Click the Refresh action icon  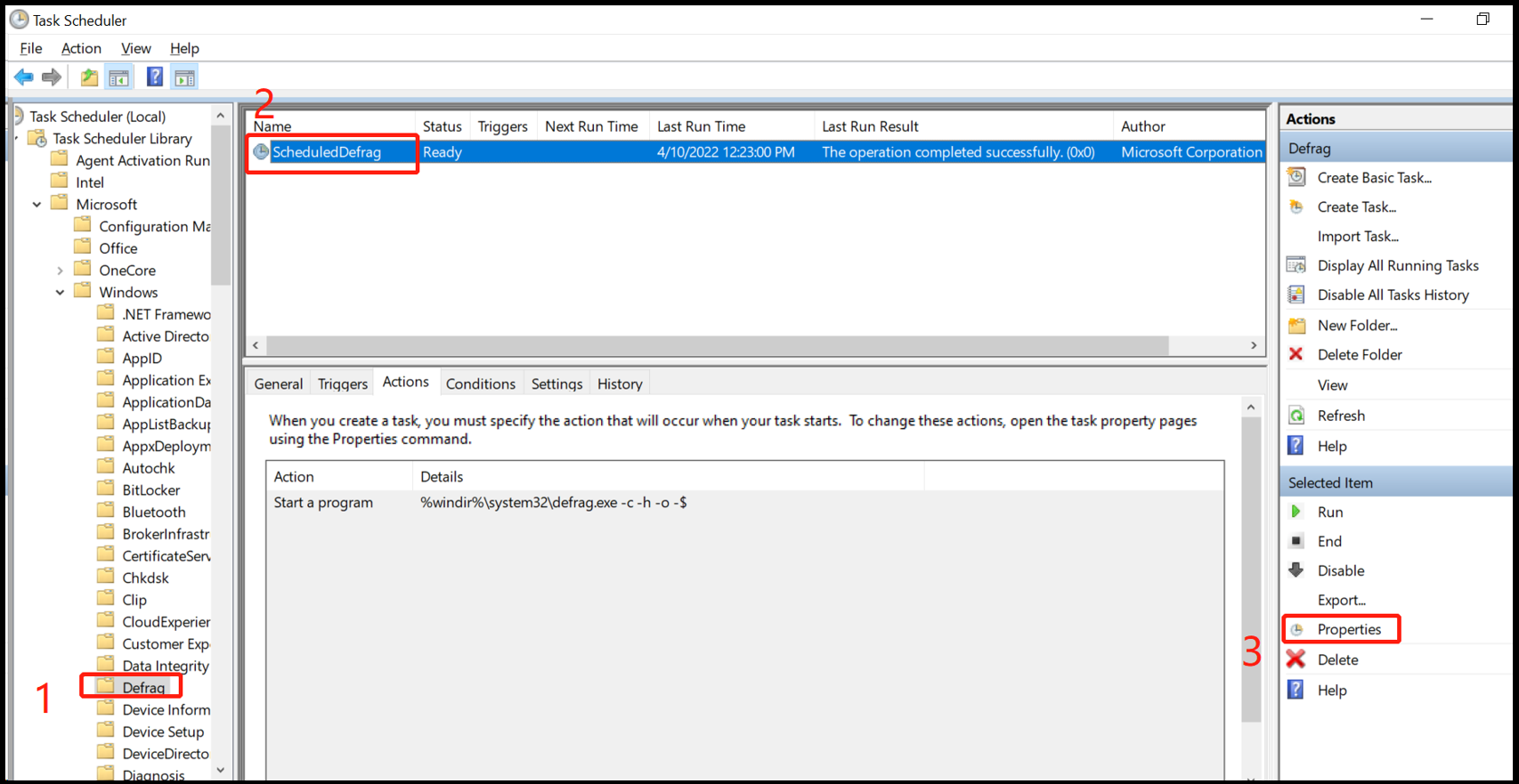1296,416
